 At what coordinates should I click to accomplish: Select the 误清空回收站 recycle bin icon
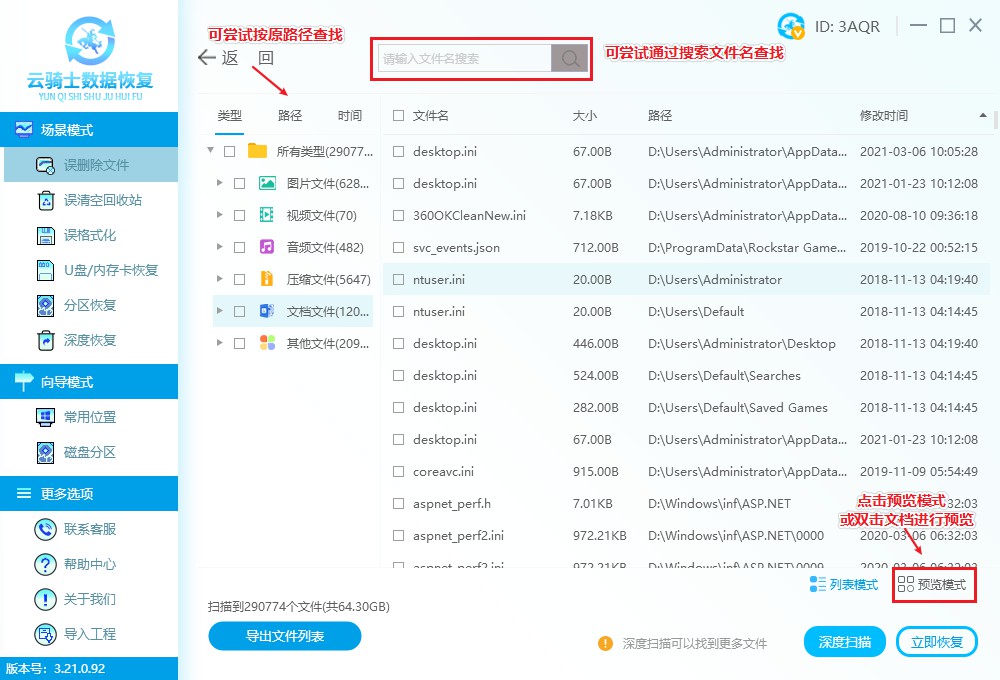click(46, 200)
